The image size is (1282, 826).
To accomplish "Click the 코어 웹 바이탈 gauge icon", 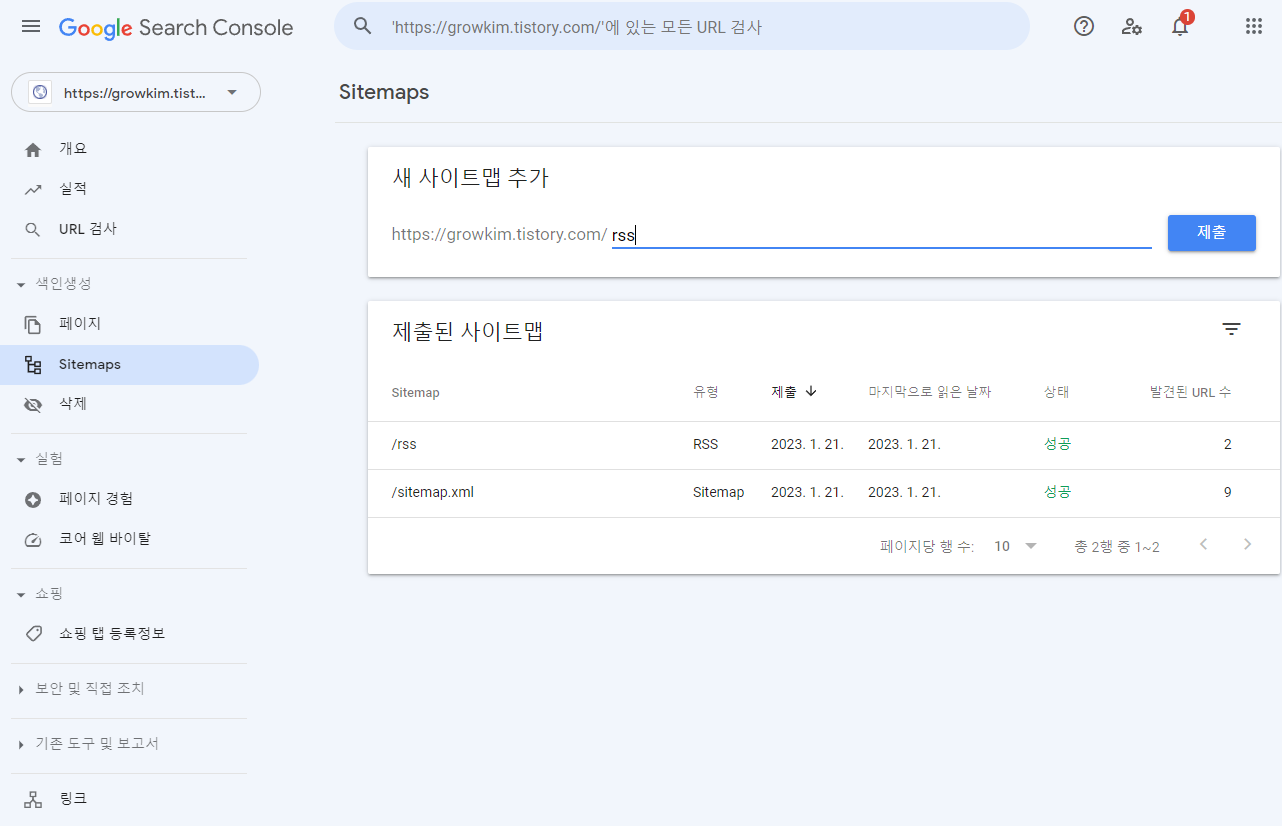I will [33, 540].
